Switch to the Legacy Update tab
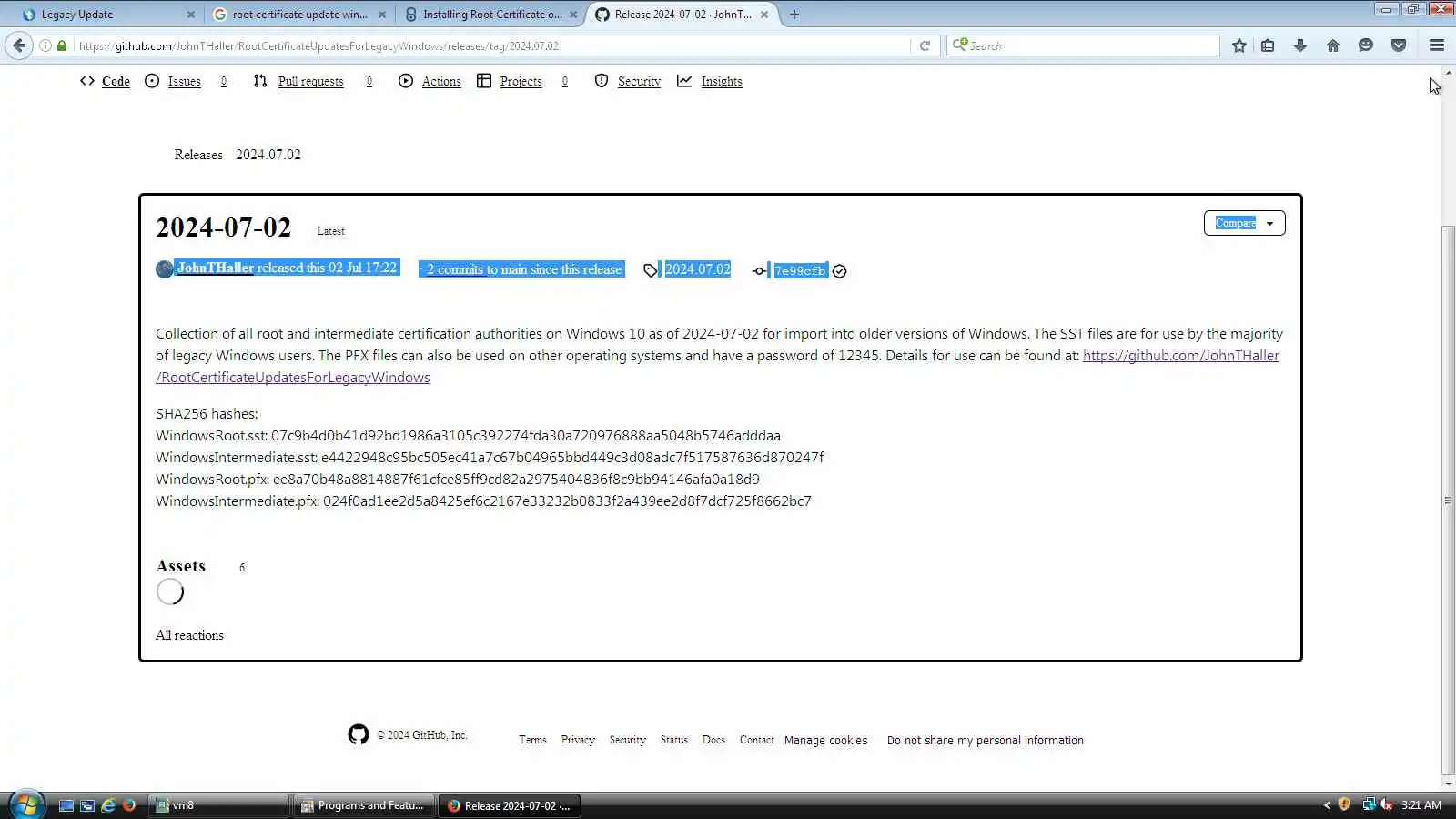The image size is (1456, 819). pyautogui.click(x=107, y=15)
